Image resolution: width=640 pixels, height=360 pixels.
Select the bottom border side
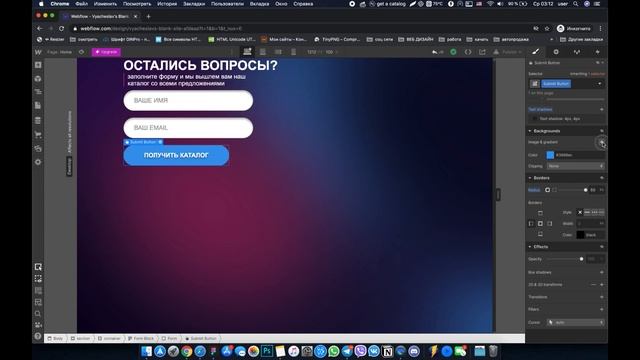pyautogui.click(x=540, y=234)
